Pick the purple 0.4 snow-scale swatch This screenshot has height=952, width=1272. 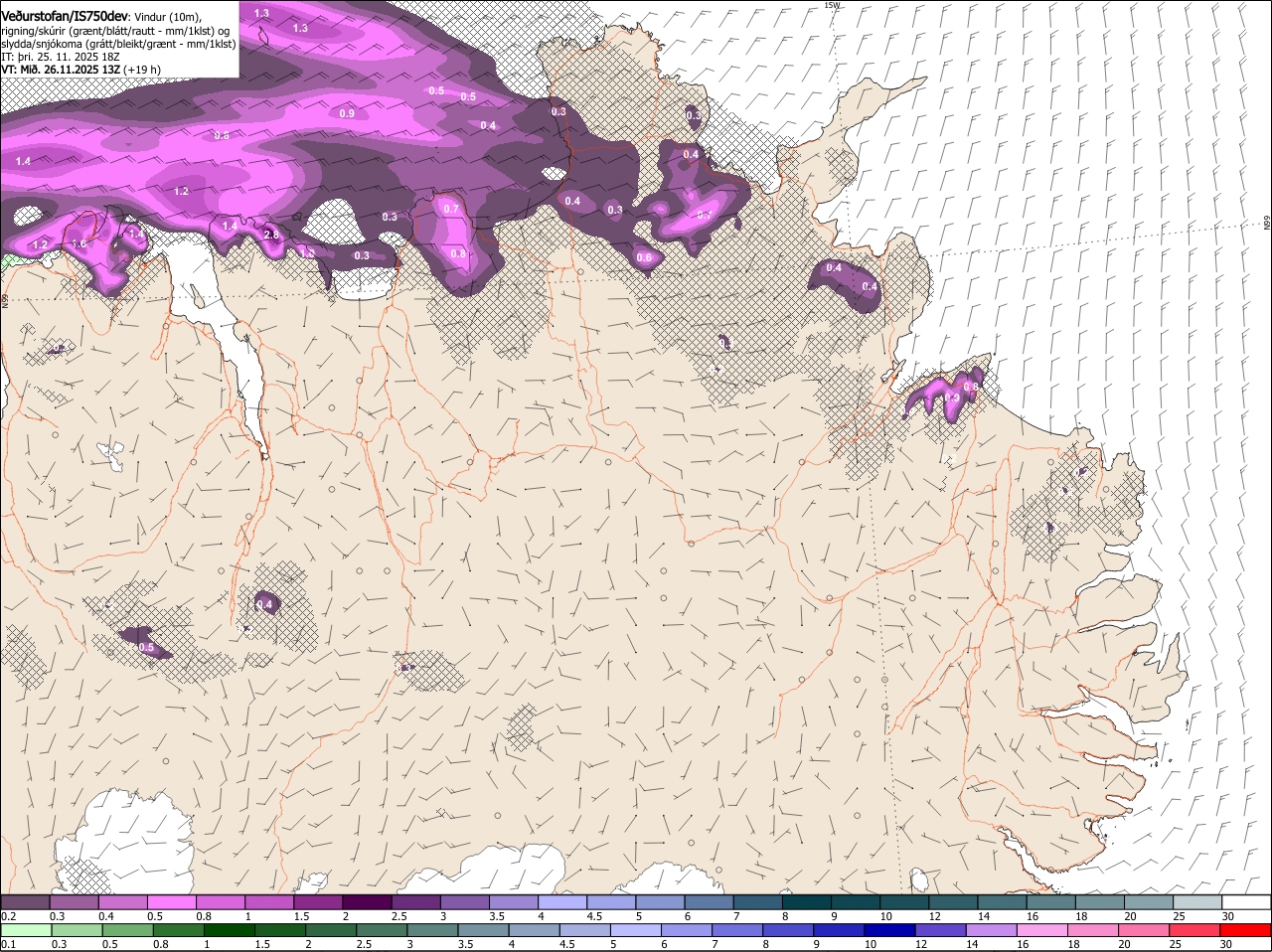coord(122,902)
